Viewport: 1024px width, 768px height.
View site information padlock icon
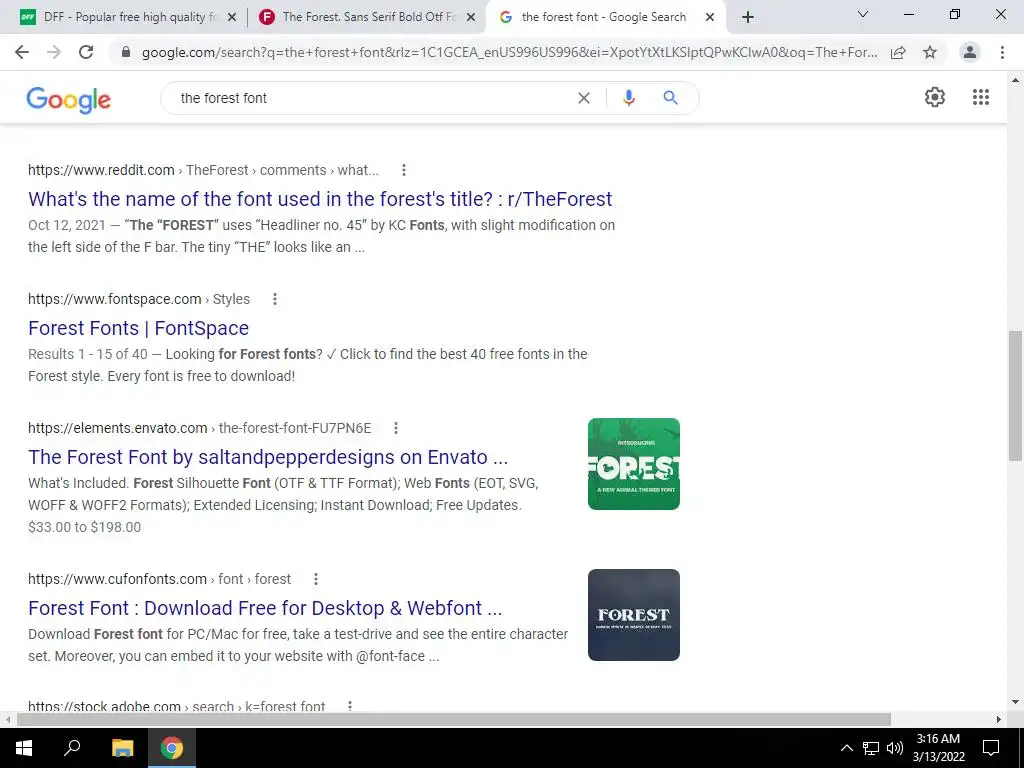point(126,52)
